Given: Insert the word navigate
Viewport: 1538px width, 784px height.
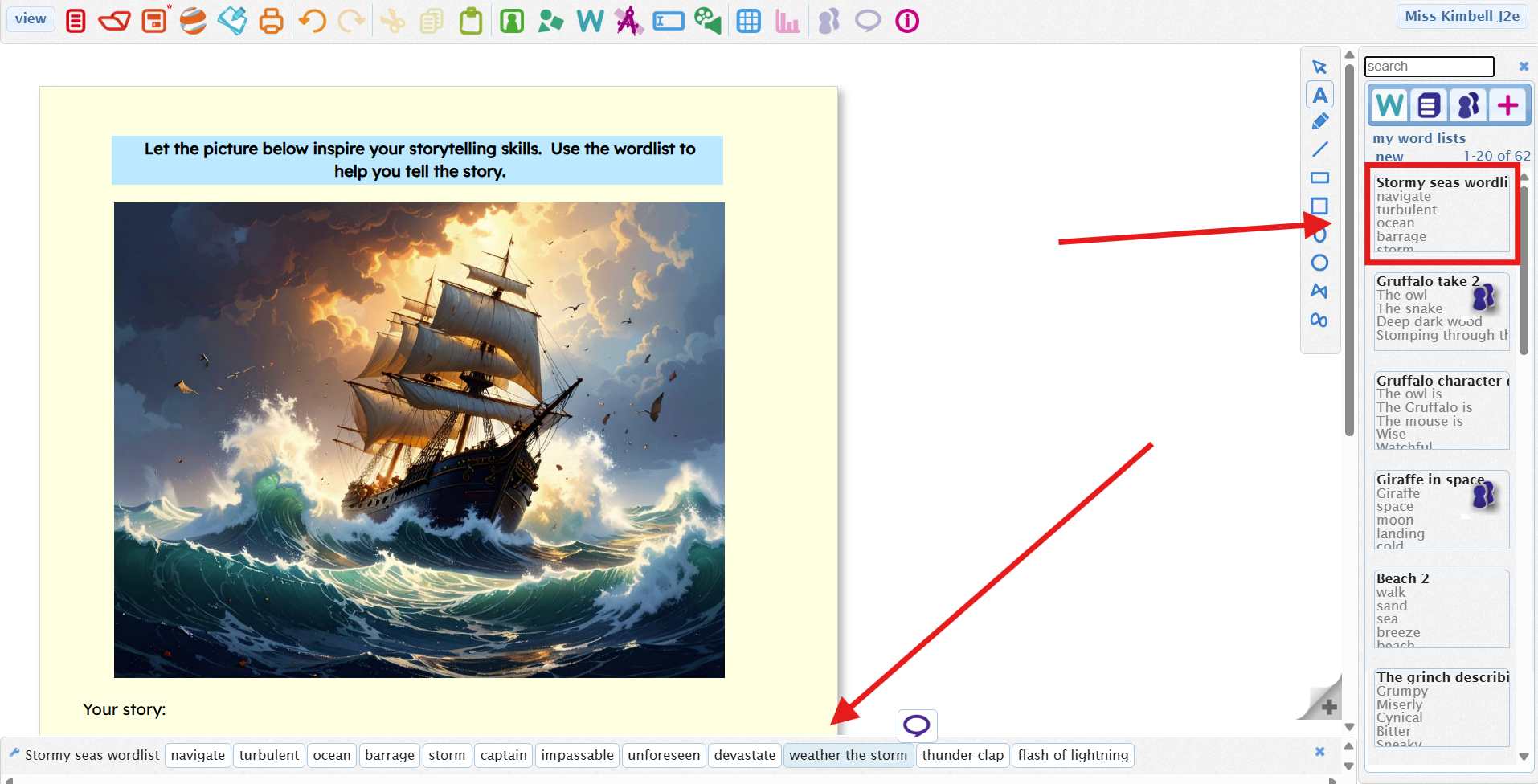Looking at the screenshot, I should click(198, 755).
